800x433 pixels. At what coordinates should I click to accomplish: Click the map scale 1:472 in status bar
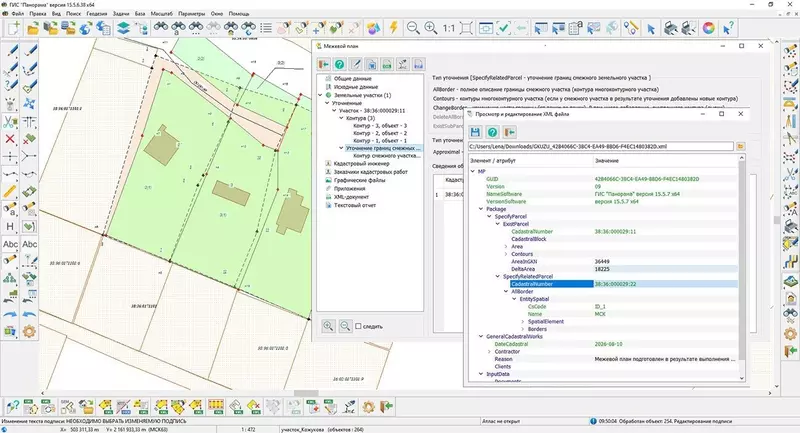pos(248,429)
